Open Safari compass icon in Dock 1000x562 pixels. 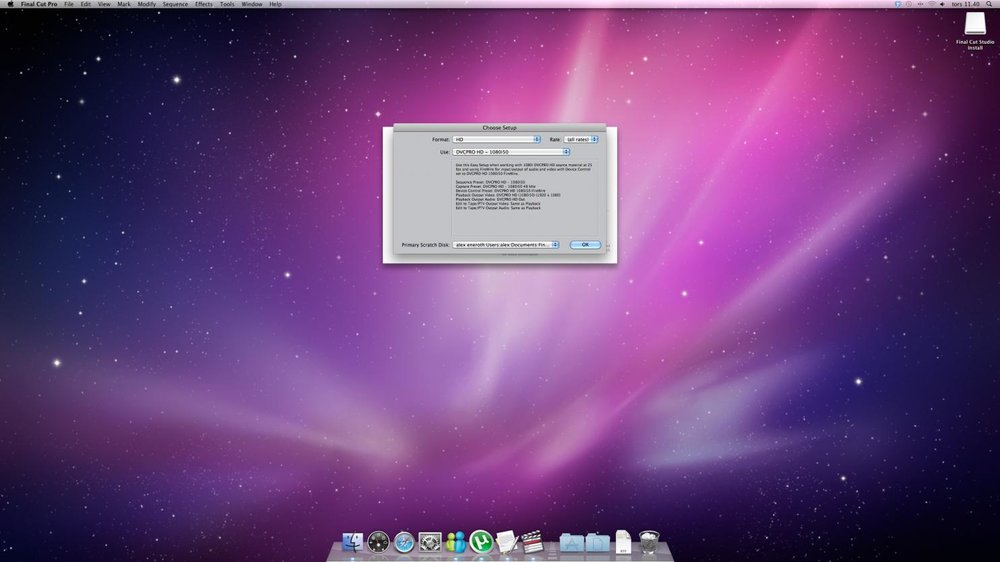(404, 542)
